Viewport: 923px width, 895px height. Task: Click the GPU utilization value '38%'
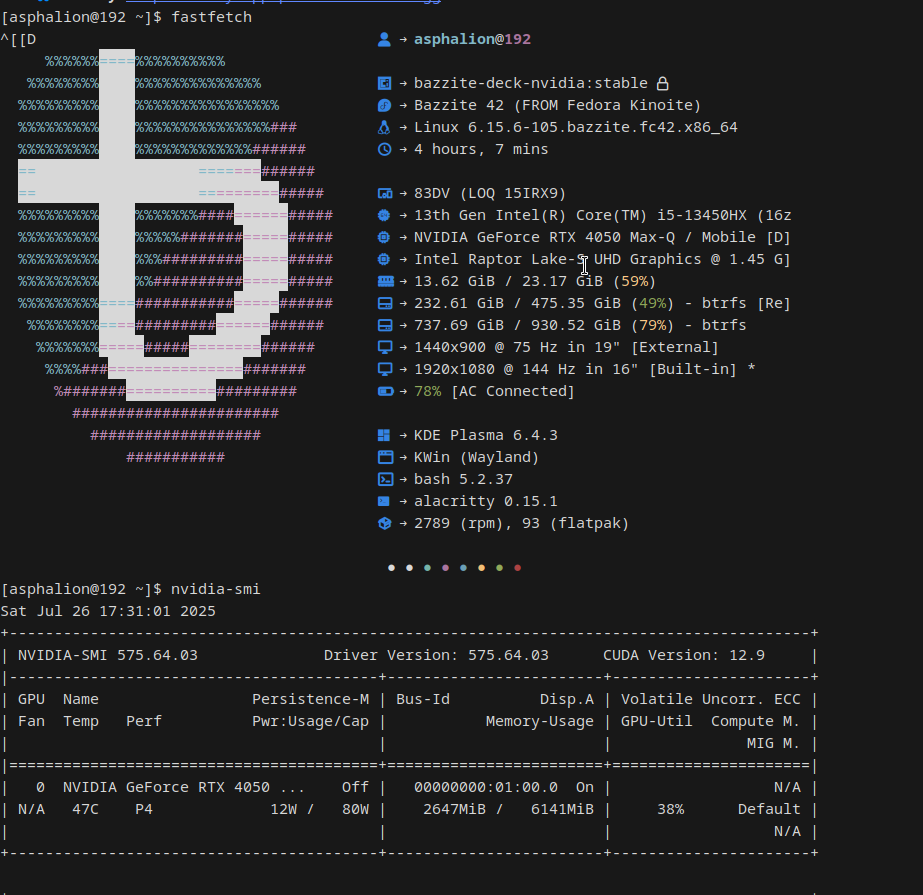pyautogui.click(x=670, y=810)
